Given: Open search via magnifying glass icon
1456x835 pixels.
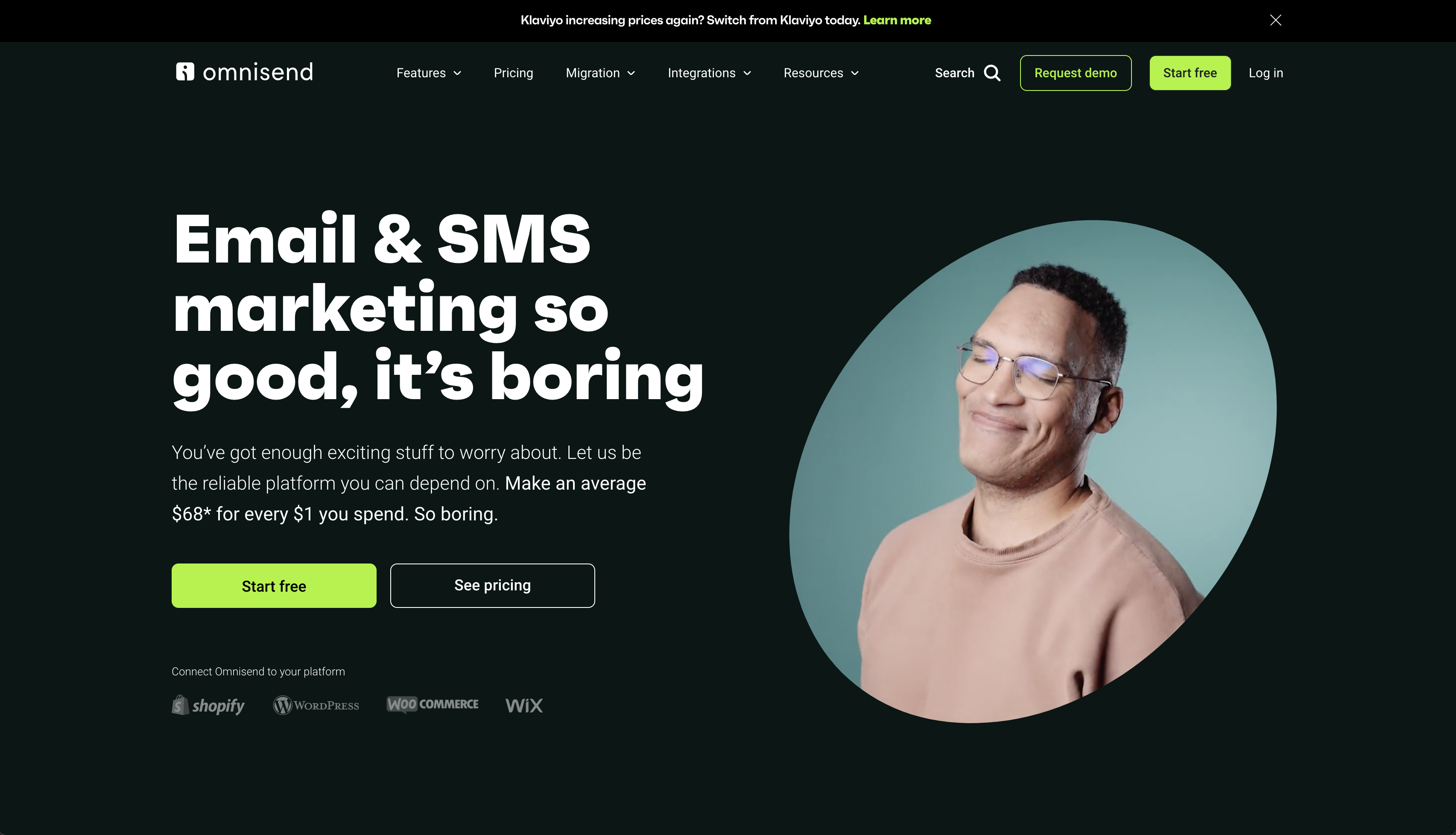Looking at the screenshot, I should [992, 73].
